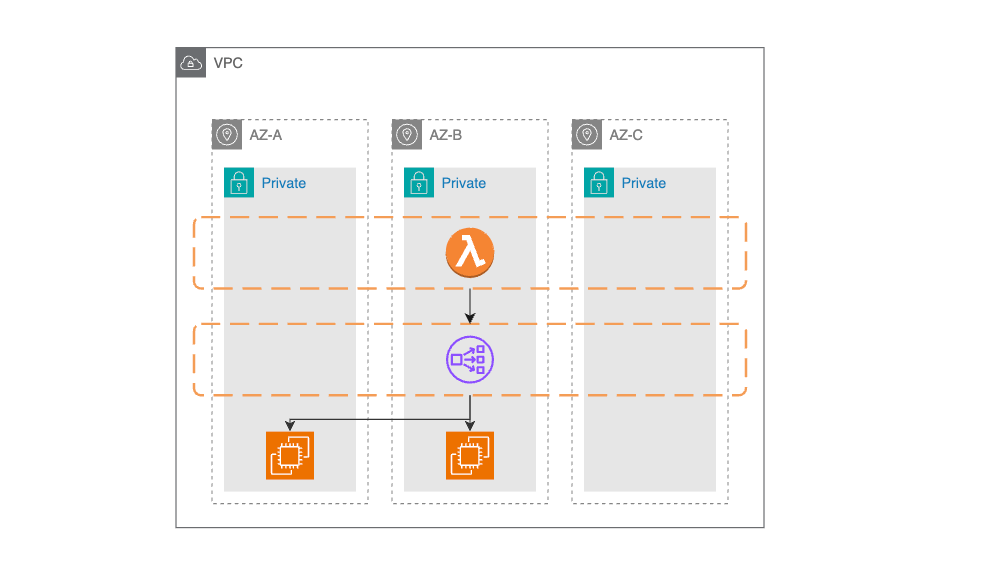Select the AZ-A location pin icon
996x566 pixels.
coord(227,135)
